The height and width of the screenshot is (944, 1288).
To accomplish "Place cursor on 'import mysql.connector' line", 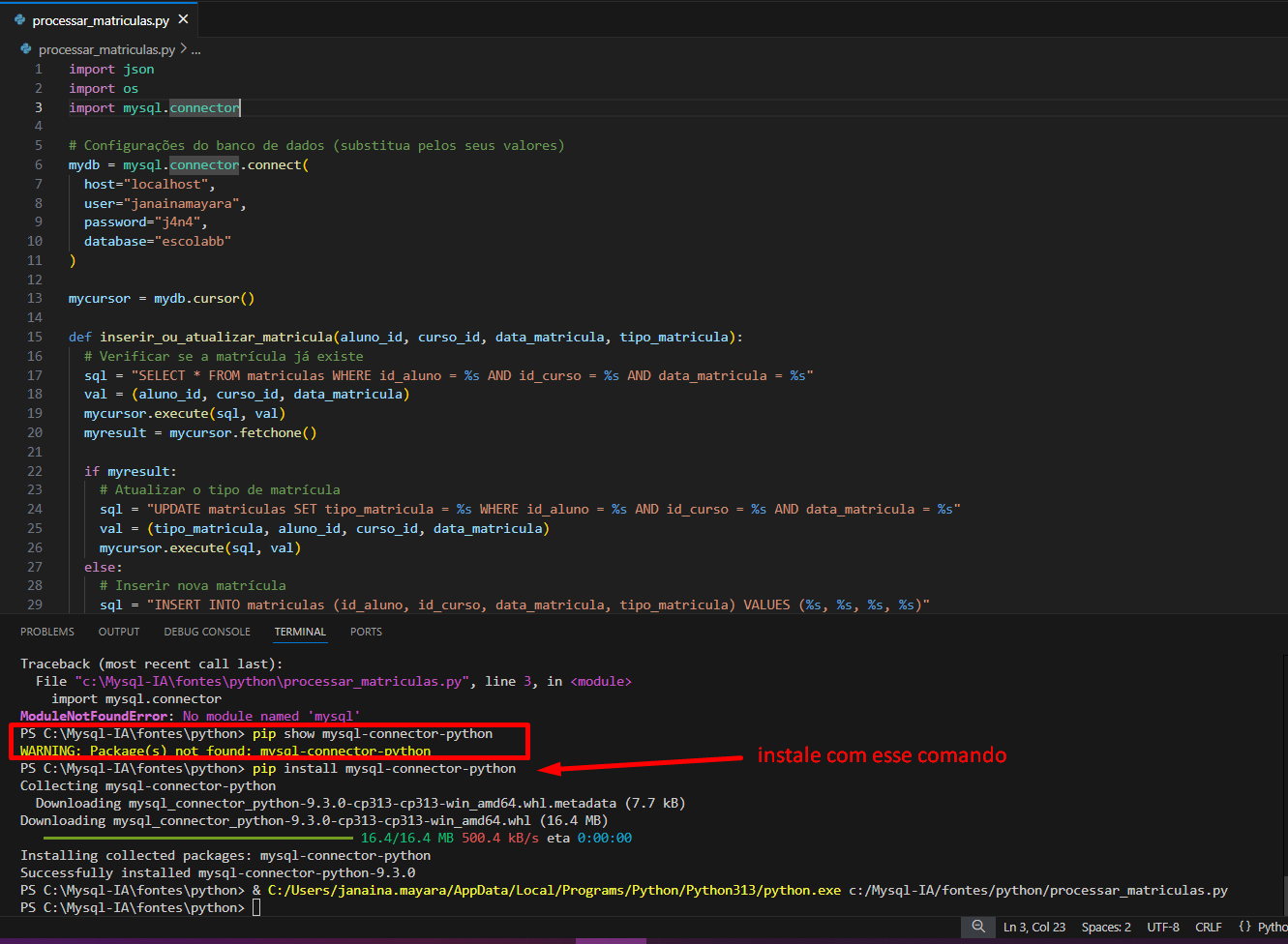I will coord(154,107).
